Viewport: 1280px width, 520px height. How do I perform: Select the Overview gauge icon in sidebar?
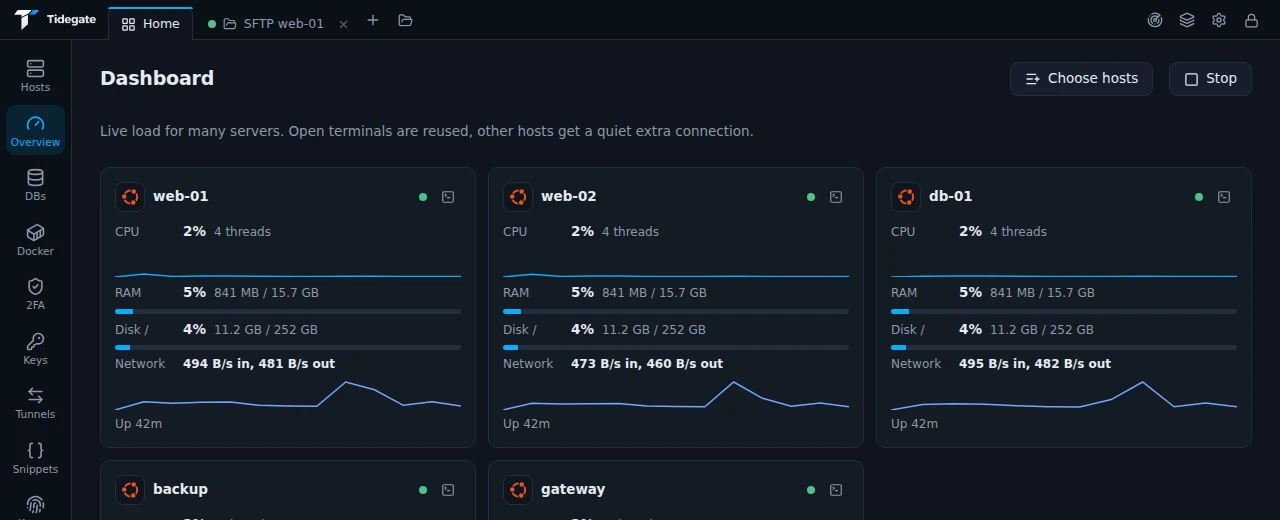(35, 123)
